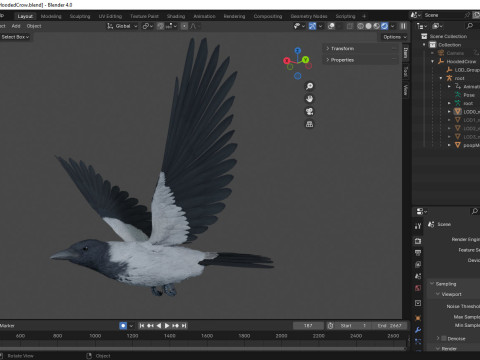Image resolution: width=480 pixels, height=360 pixels.
Task: Switch to rendered viewport shading
Action: 384,26
